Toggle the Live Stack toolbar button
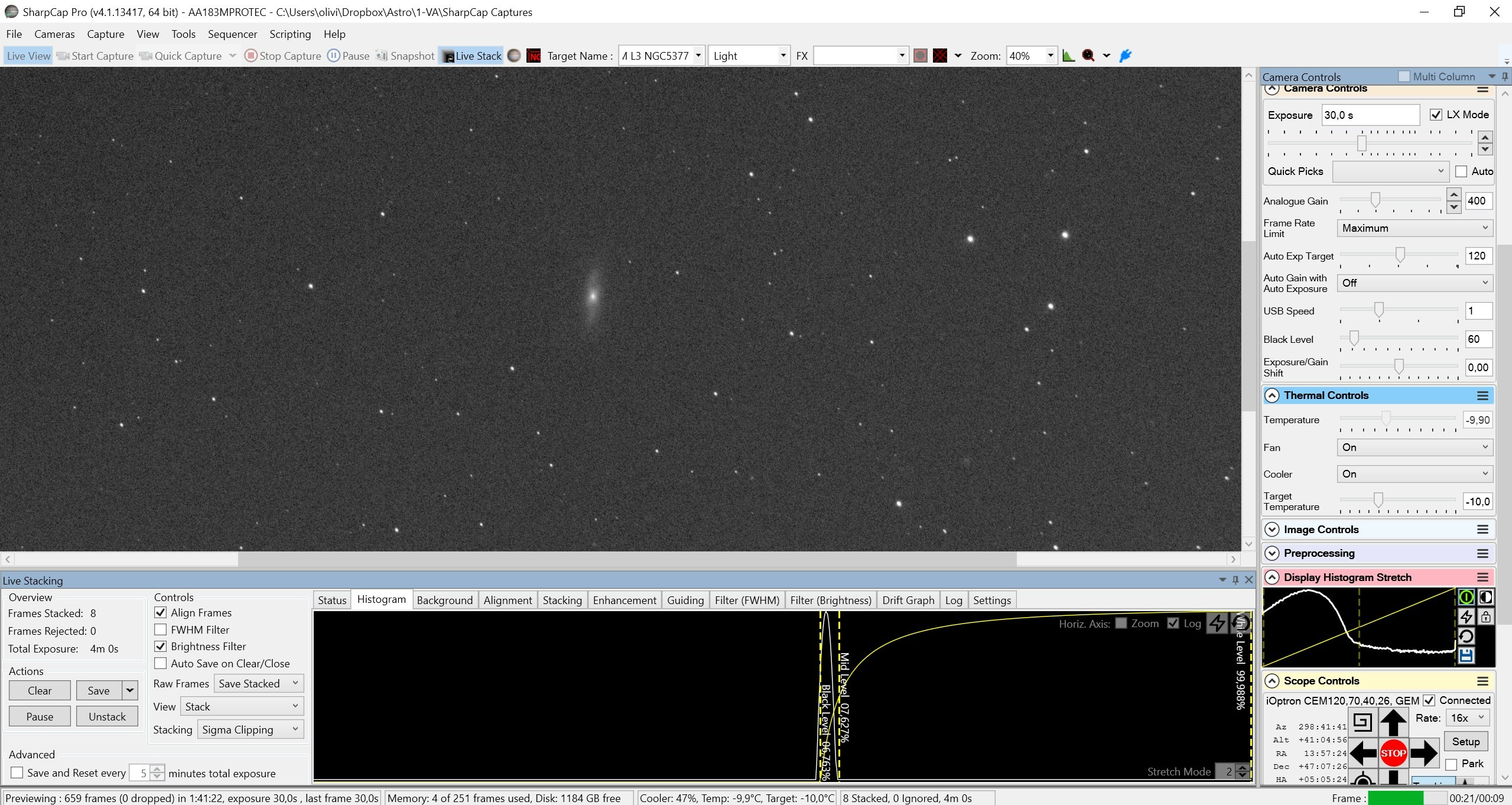 click(x=472, y=56)
